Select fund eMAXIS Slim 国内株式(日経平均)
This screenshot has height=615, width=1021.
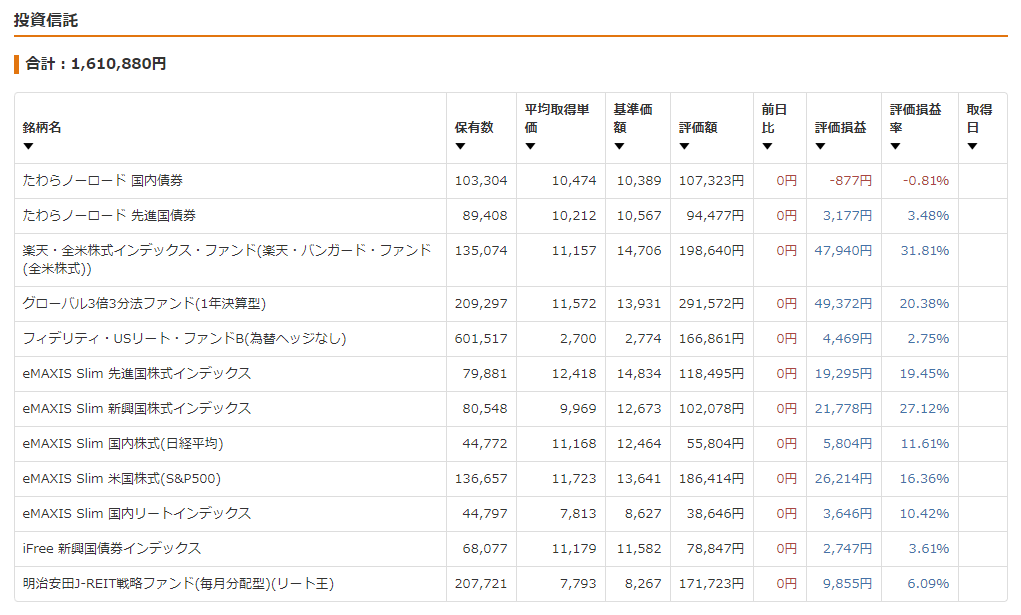coord(123,444)
